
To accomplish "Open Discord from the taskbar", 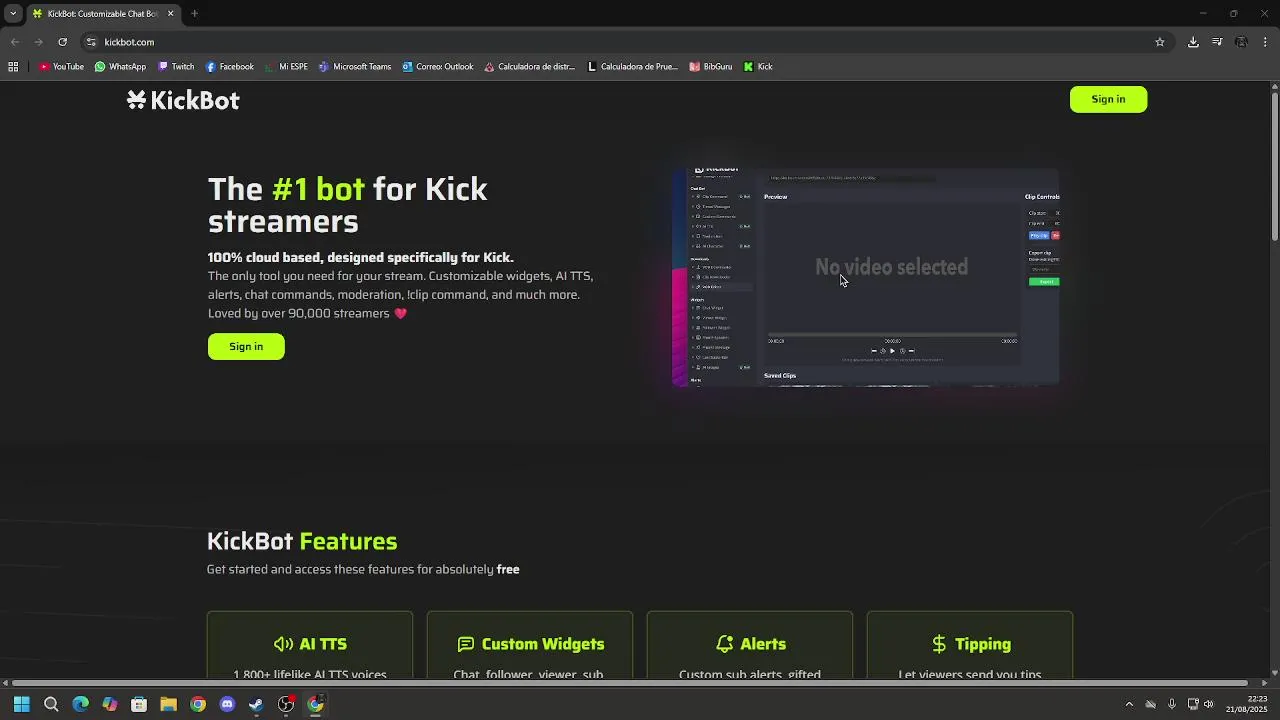I will pos(227,704).
